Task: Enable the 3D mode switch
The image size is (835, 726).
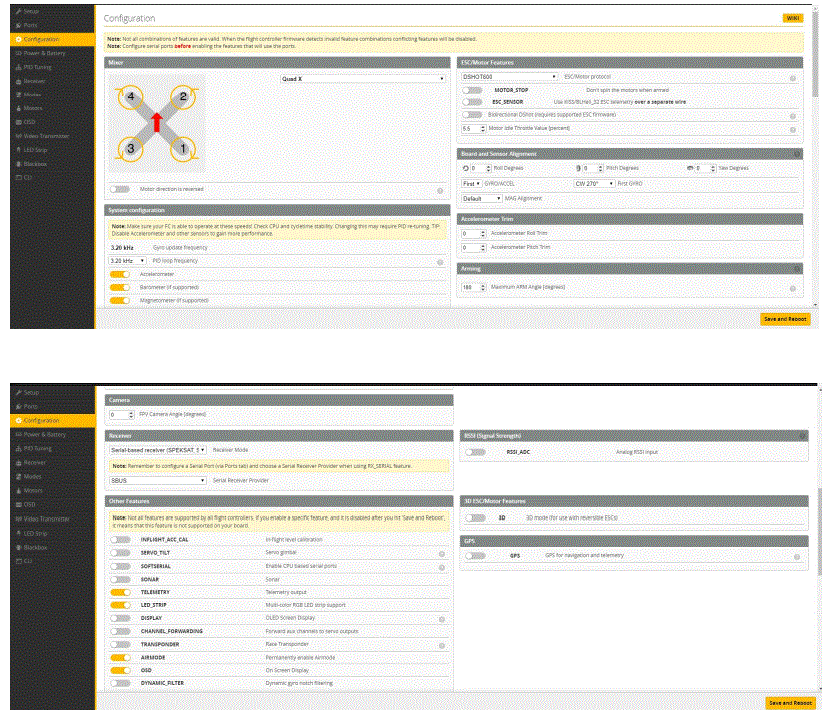Action: pyautogui.click(x=475, y=518)
